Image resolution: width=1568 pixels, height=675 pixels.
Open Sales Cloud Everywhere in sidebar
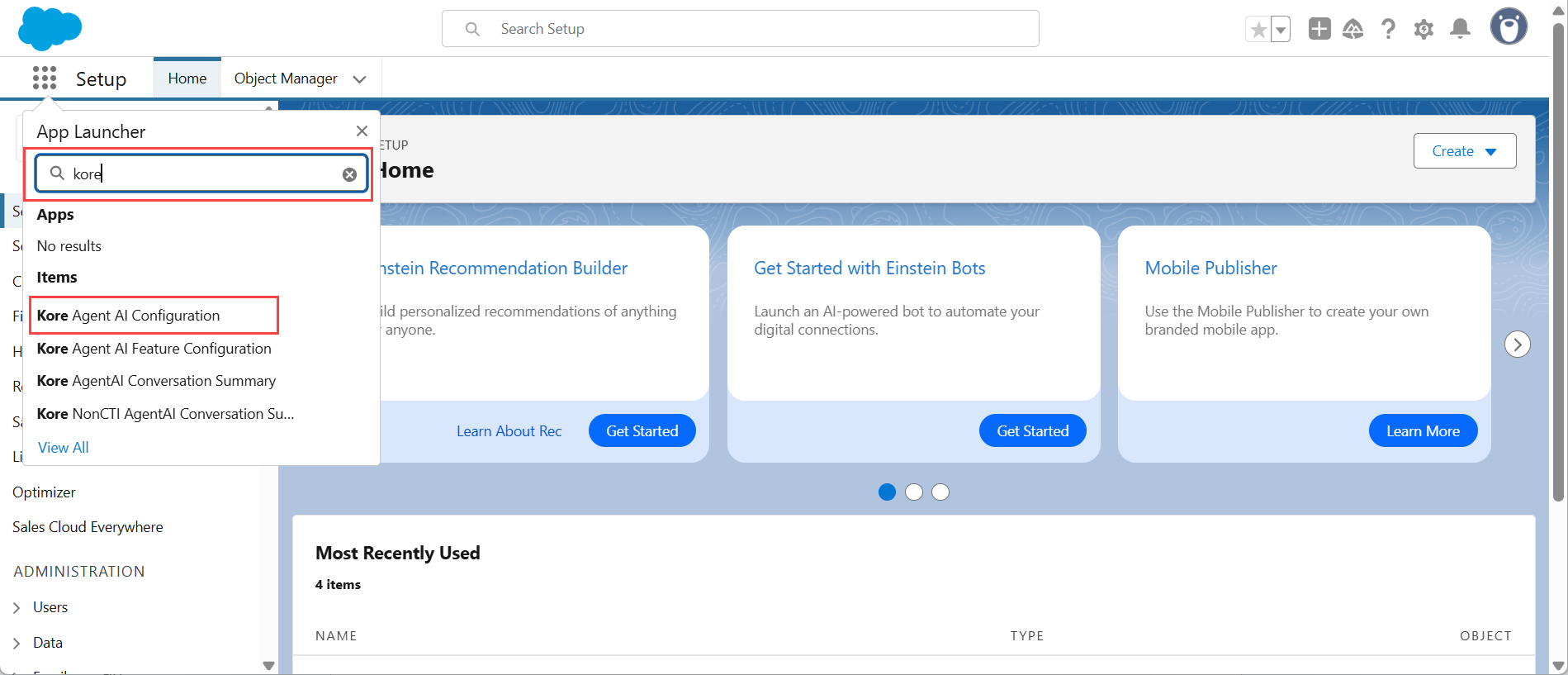coord(88,526)
